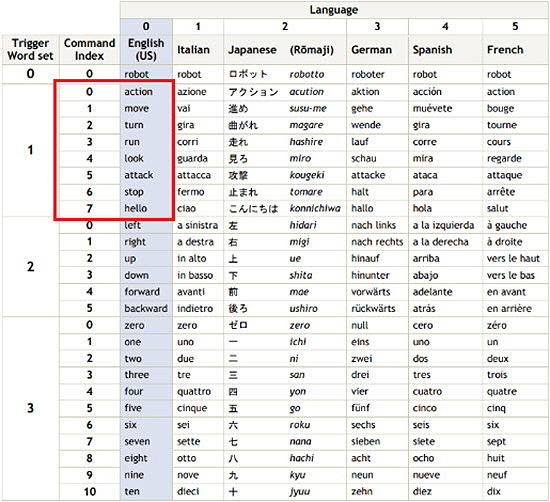Click the Spanish word 'muévete'
Image resolution: width=550 pixels, height=502 pixels.
click(x=432, y=108)
